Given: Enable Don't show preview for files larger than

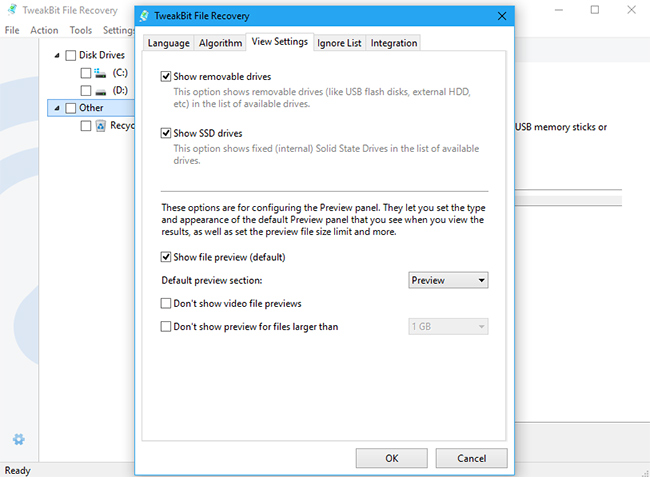Looking at the screenshot, I should pos(166,327).
